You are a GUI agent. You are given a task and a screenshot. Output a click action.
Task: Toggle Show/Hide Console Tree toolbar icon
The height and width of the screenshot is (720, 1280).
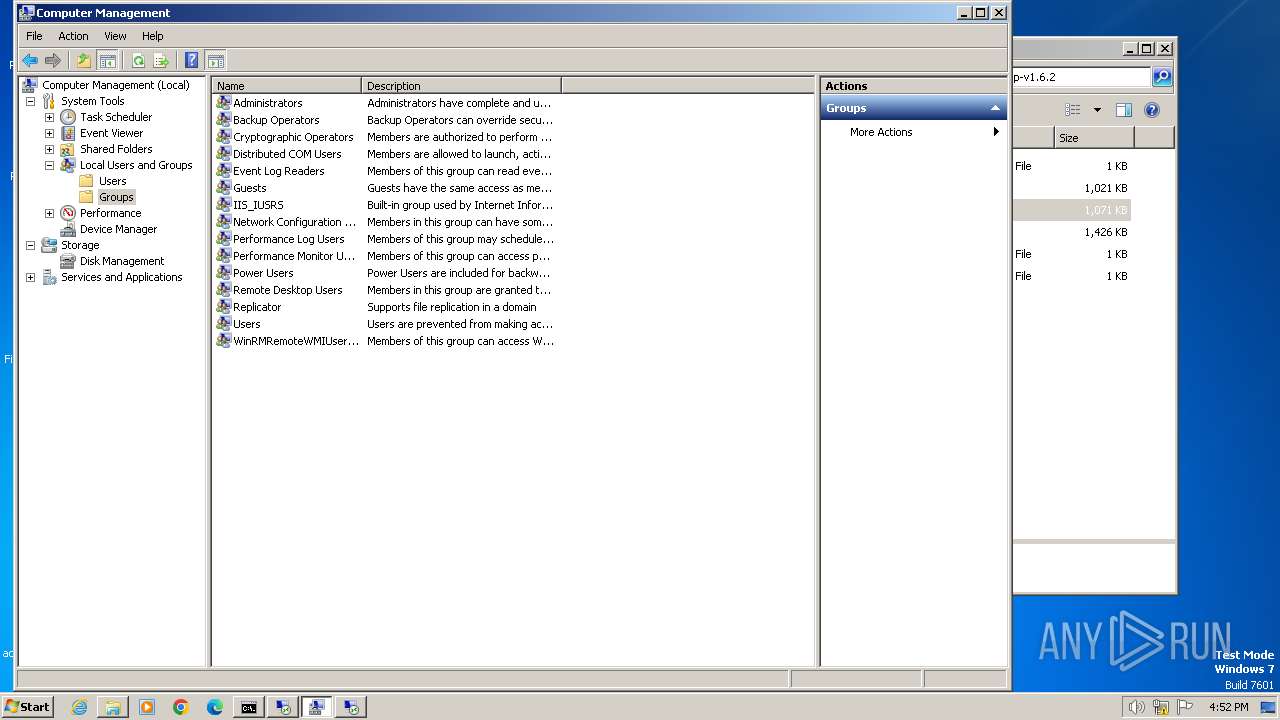(108, 60)
